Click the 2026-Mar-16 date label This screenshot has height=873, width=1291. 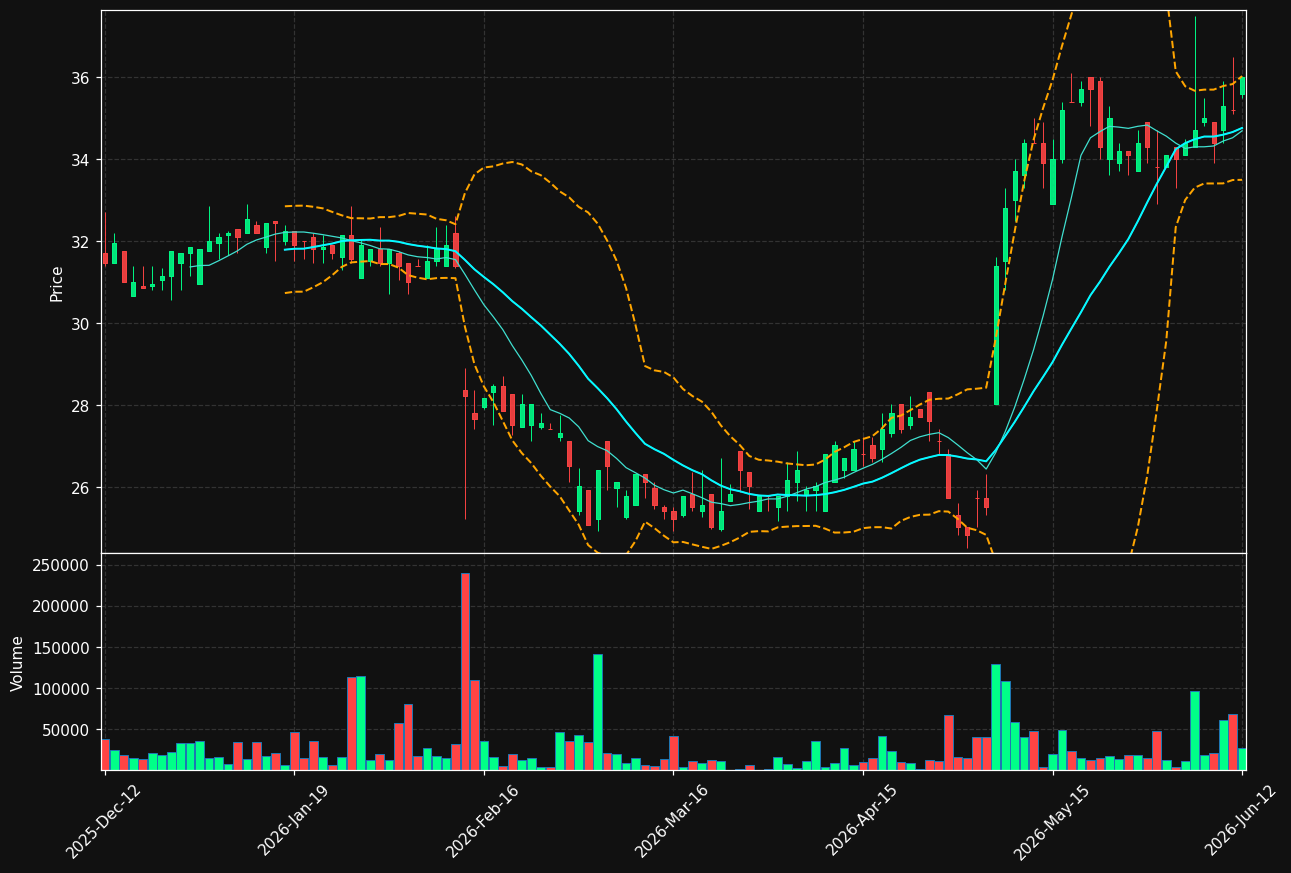(672, 821)
